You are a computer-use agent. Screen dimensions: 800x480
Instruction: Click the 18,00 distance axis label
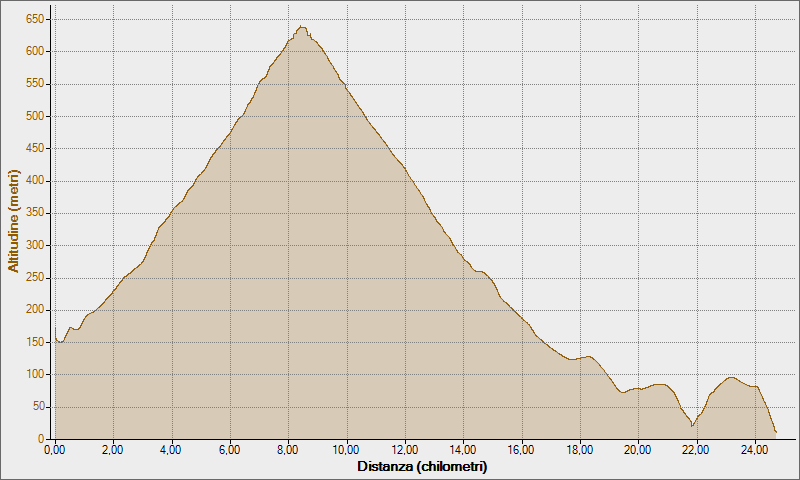tap(580, 450)
